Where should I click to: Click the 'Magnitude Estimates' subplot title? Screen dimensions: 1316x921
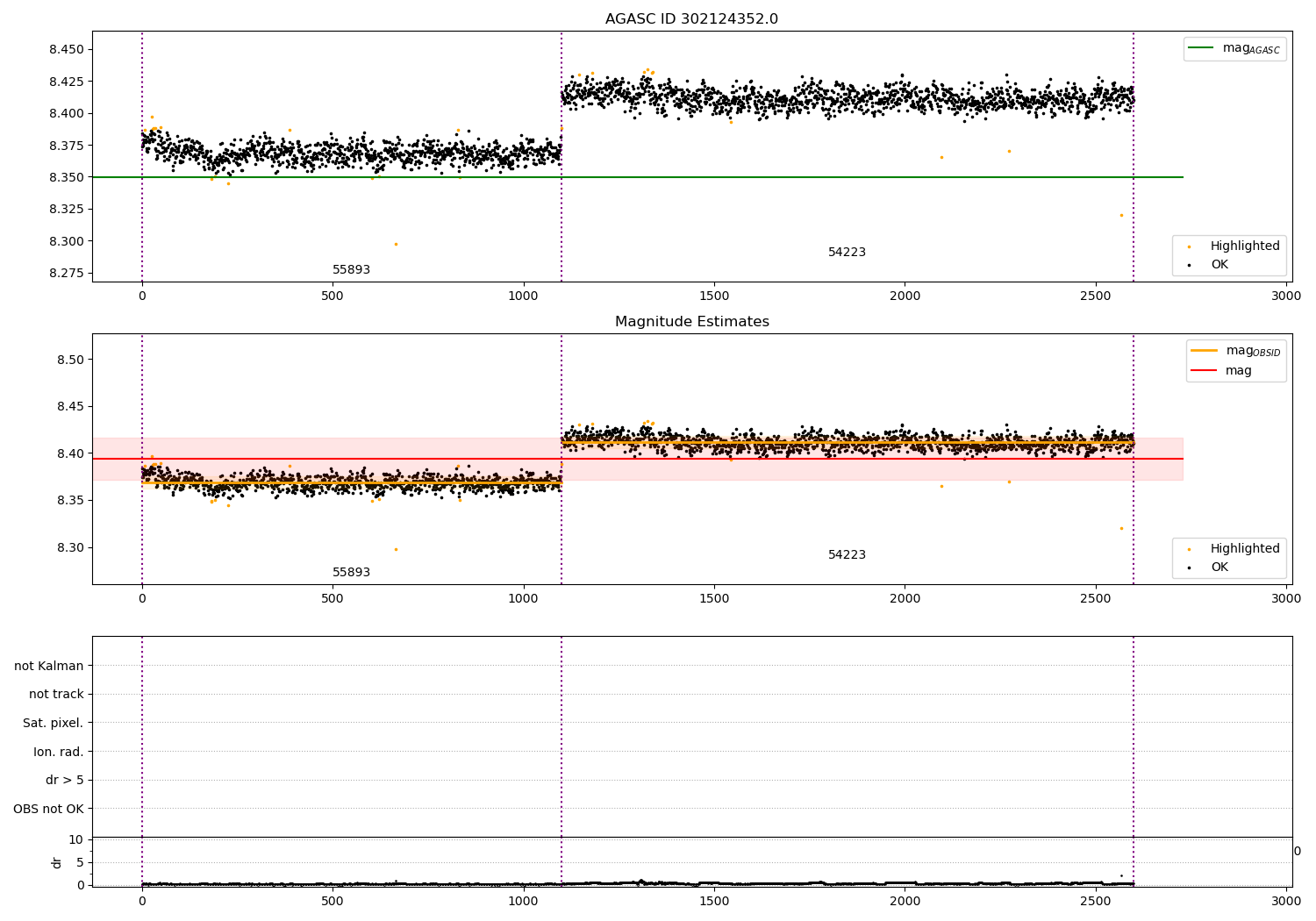point(691,322)
